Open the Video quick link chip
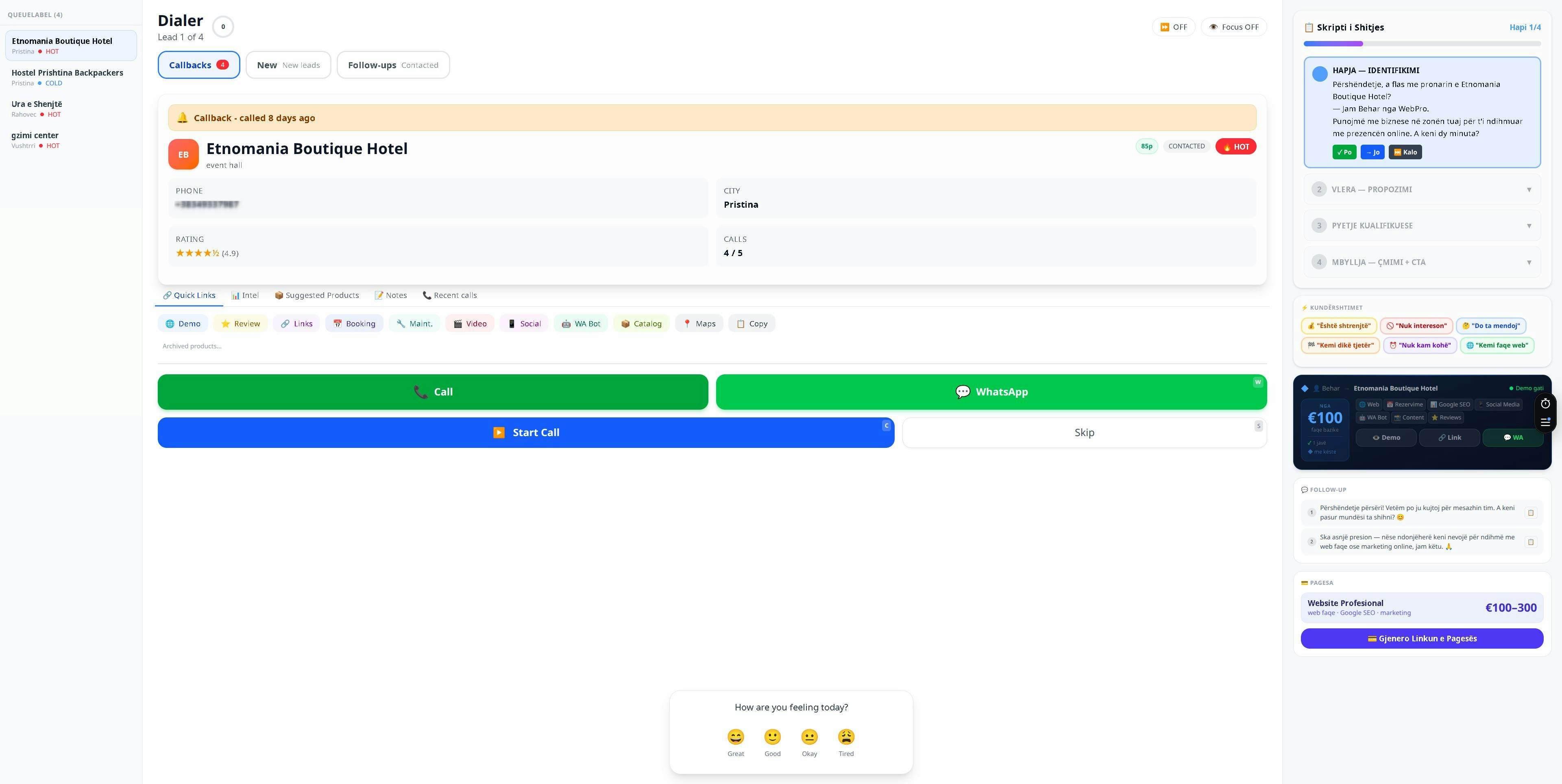The image size is (1562, 784). pyautogui.click(x=470, y=324)
